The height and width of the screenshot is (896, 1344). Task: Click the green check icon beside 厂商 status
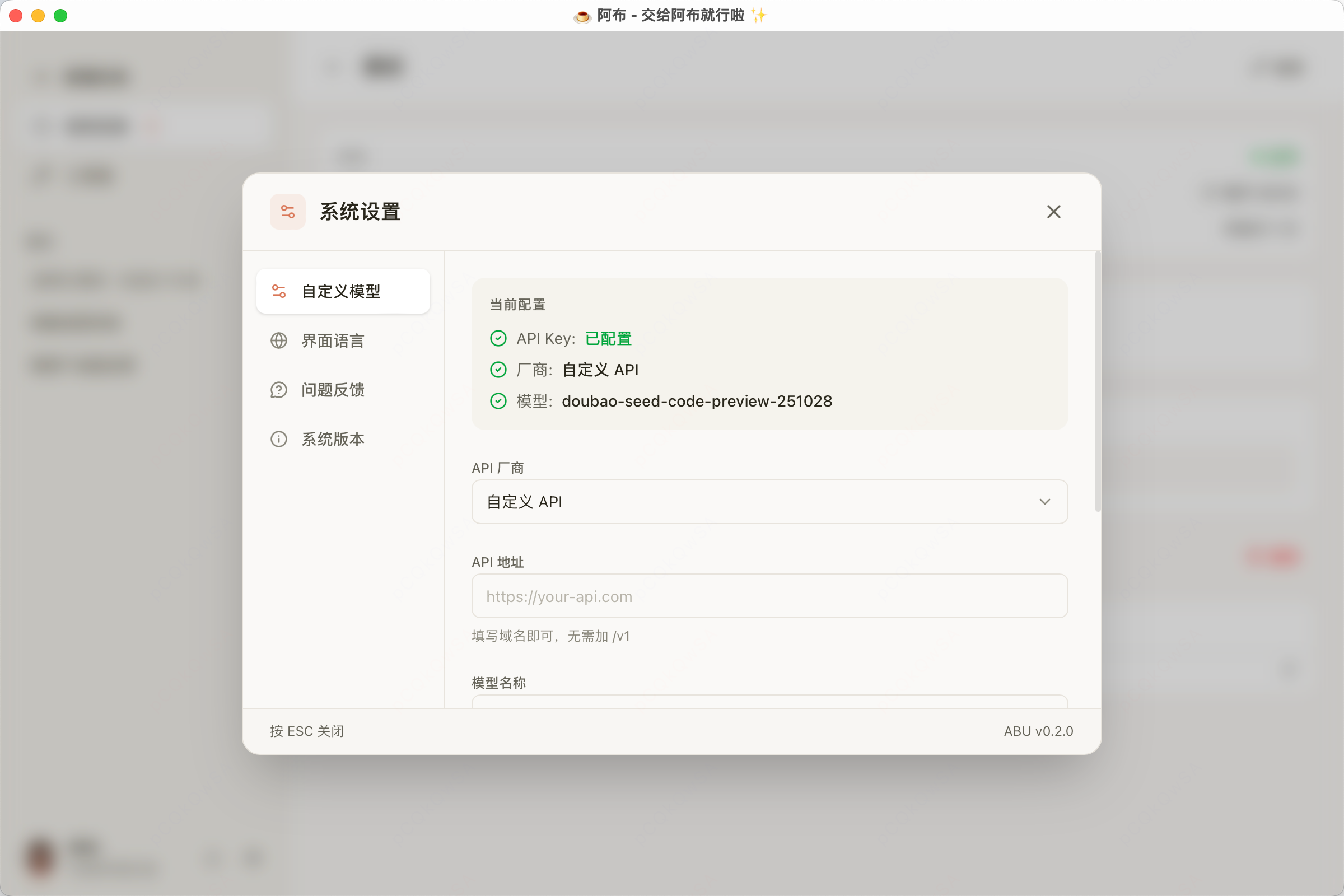(498, 369)
